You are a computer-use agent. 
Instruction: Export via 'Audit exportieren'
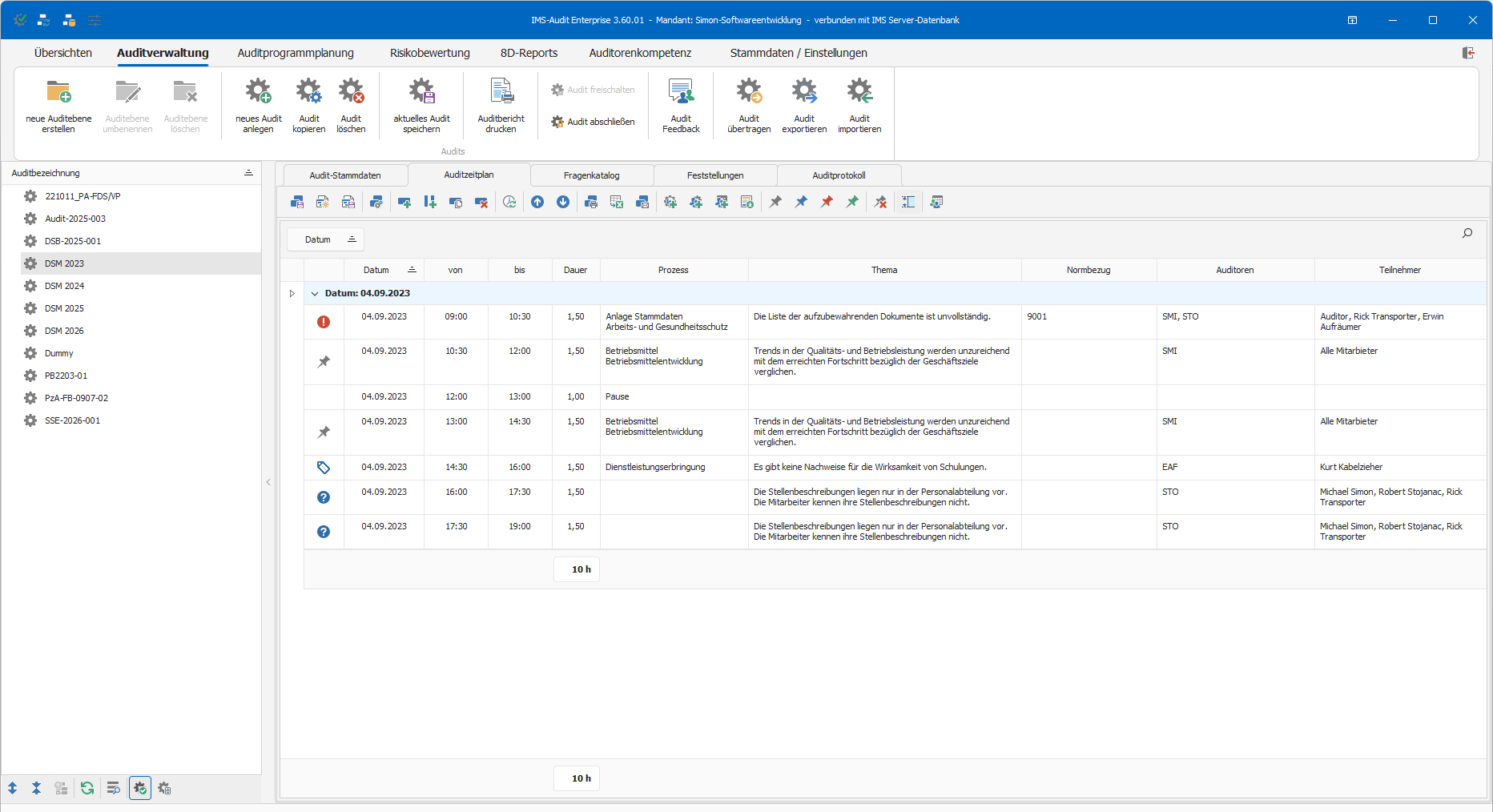pyautogui.click(x=804, y=107)
